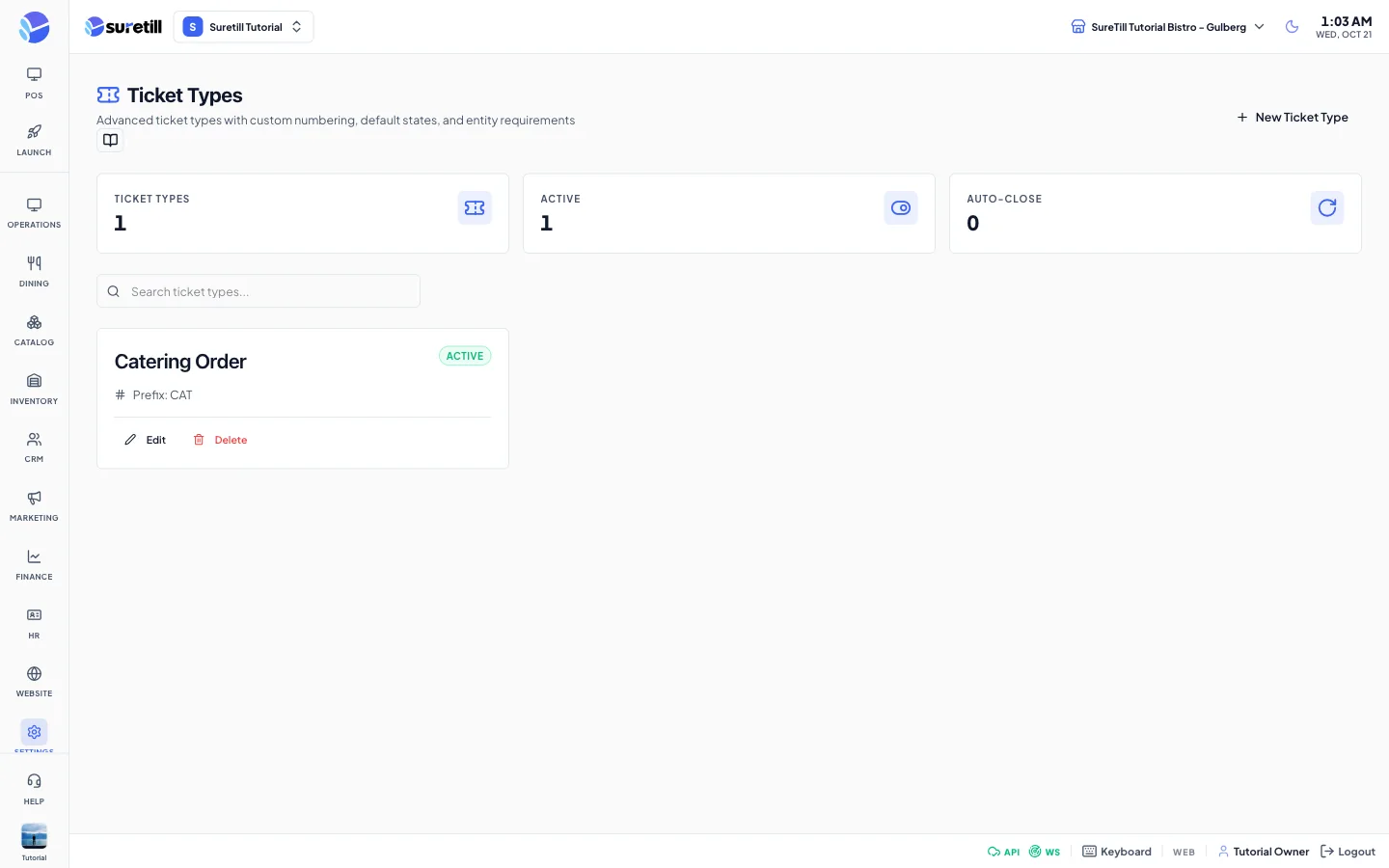This screenshot has height=868, width=1389.
Task: Click the Tutorial profile thumbnail
Action: [x=34, y=836]
